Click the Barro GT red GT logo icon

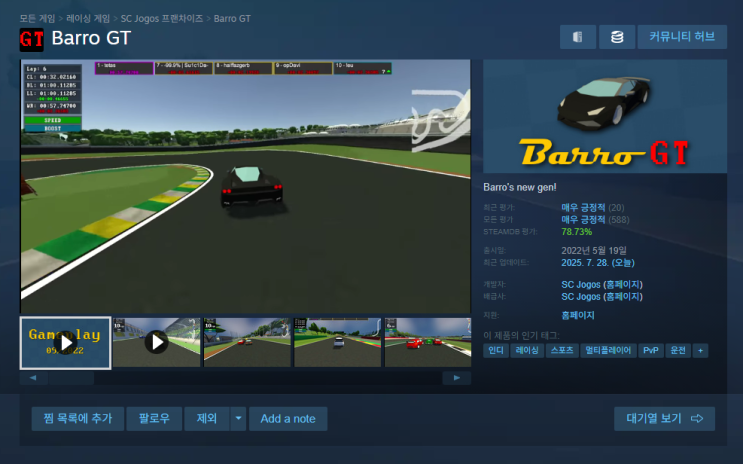(x=32, y=39)
